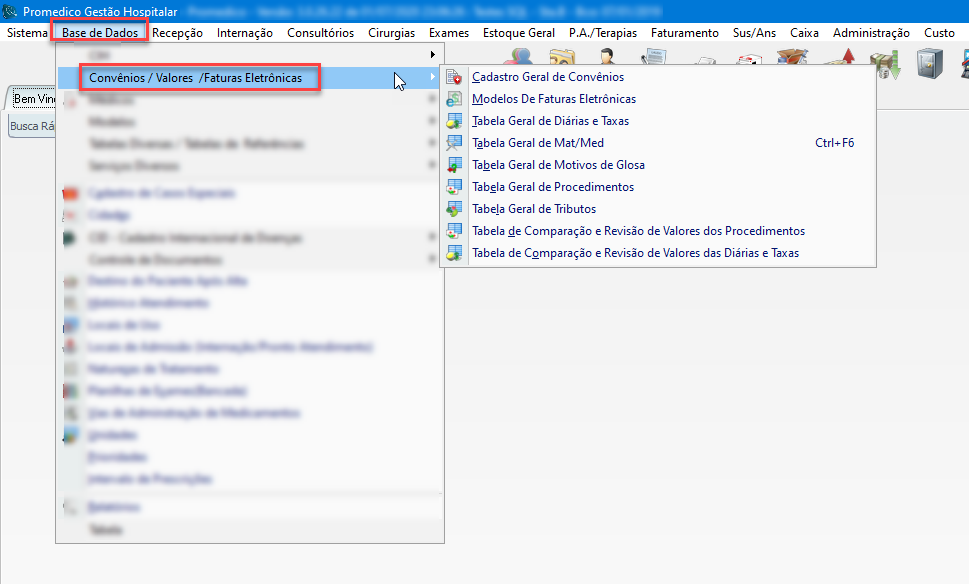Click the open cardboard box toolbar icon
The width and height of the screenshot is (969, 584).
click(x=792, y=57)
